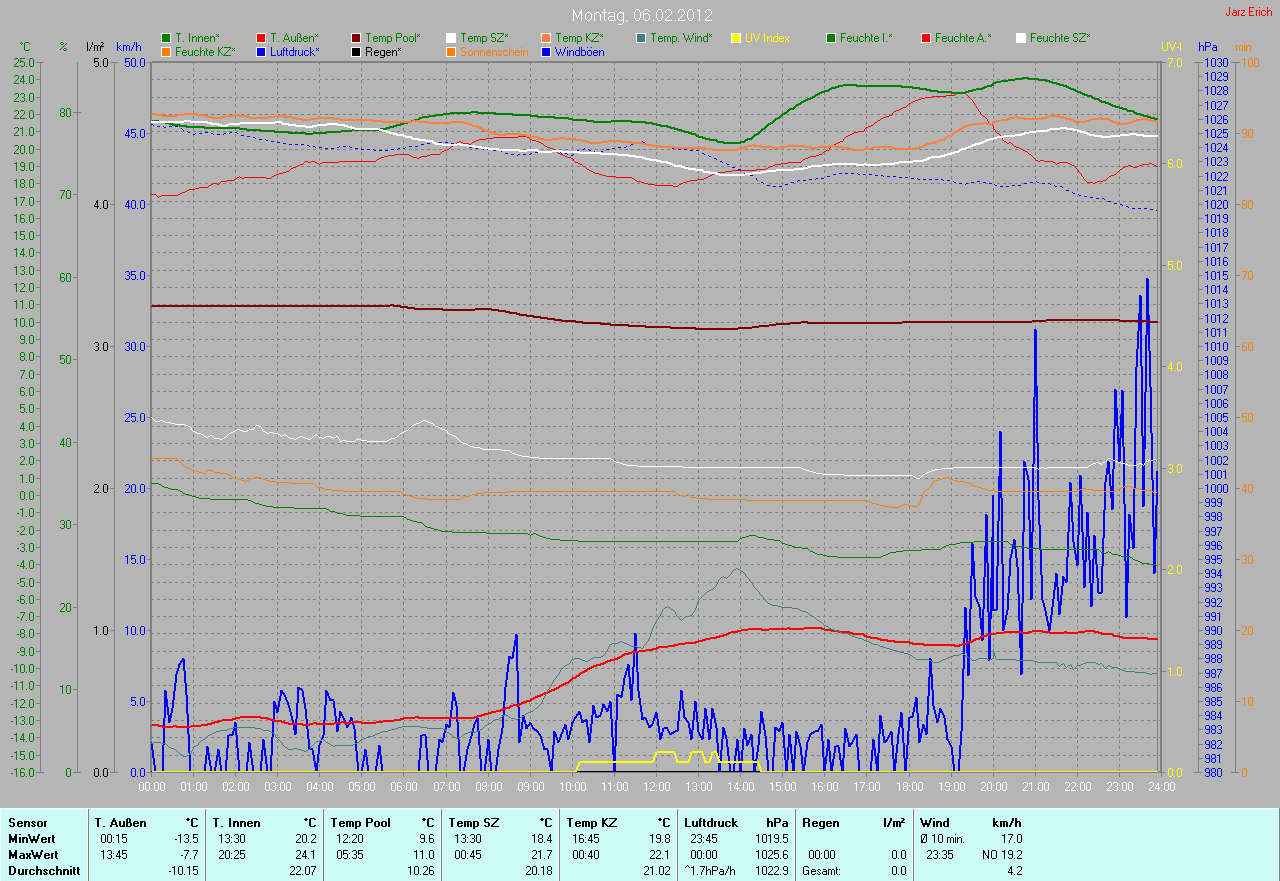
Task: Click the blue Windböen legend square
Action: pyautogui.click(x=546, y=51)
